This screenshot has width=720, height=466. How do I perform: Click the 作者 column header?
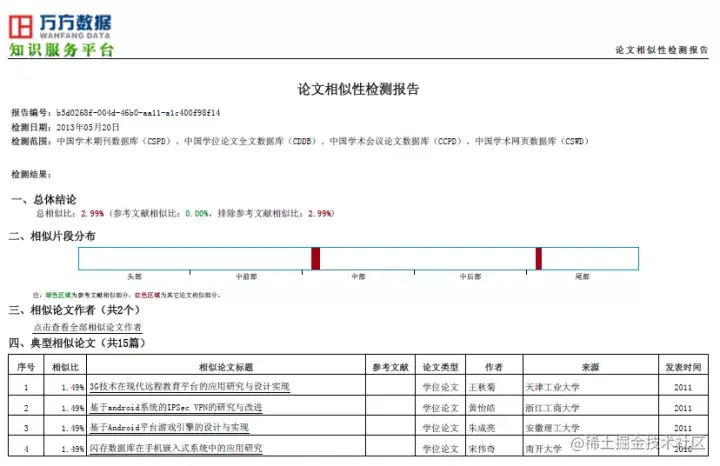494,367
